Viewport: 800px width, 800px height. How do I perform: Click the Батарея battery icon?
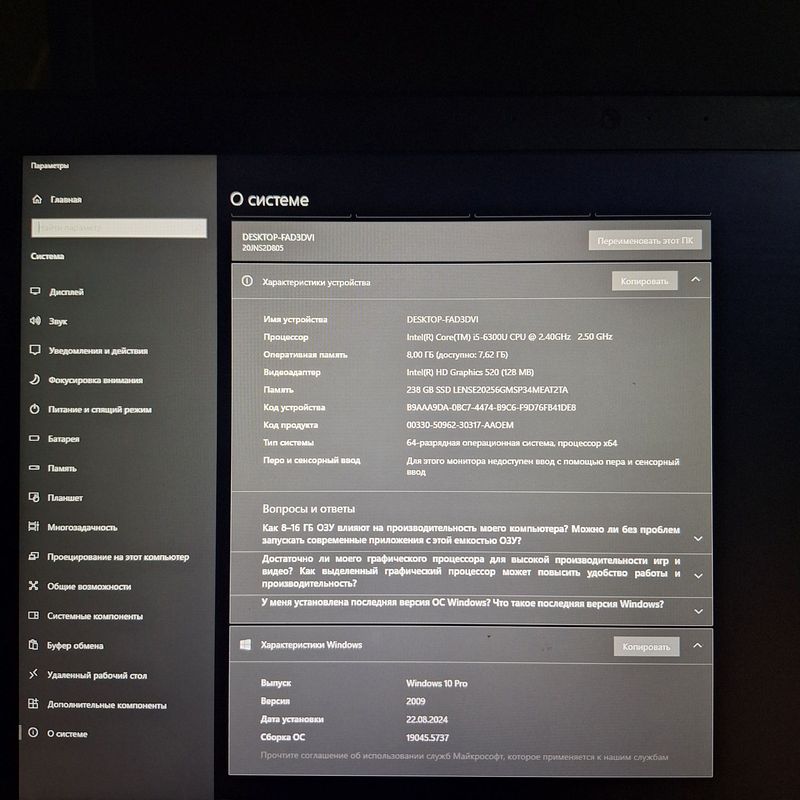[x=34, y=438]
